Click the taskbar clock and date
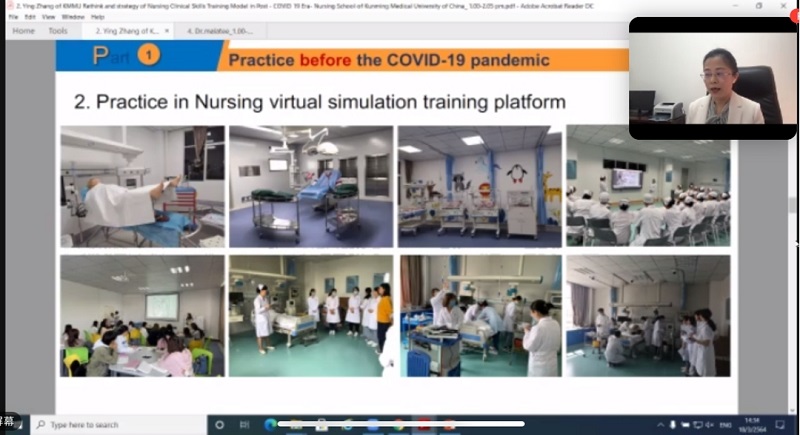Screen dimensions: 800x435 click(754, 425)
